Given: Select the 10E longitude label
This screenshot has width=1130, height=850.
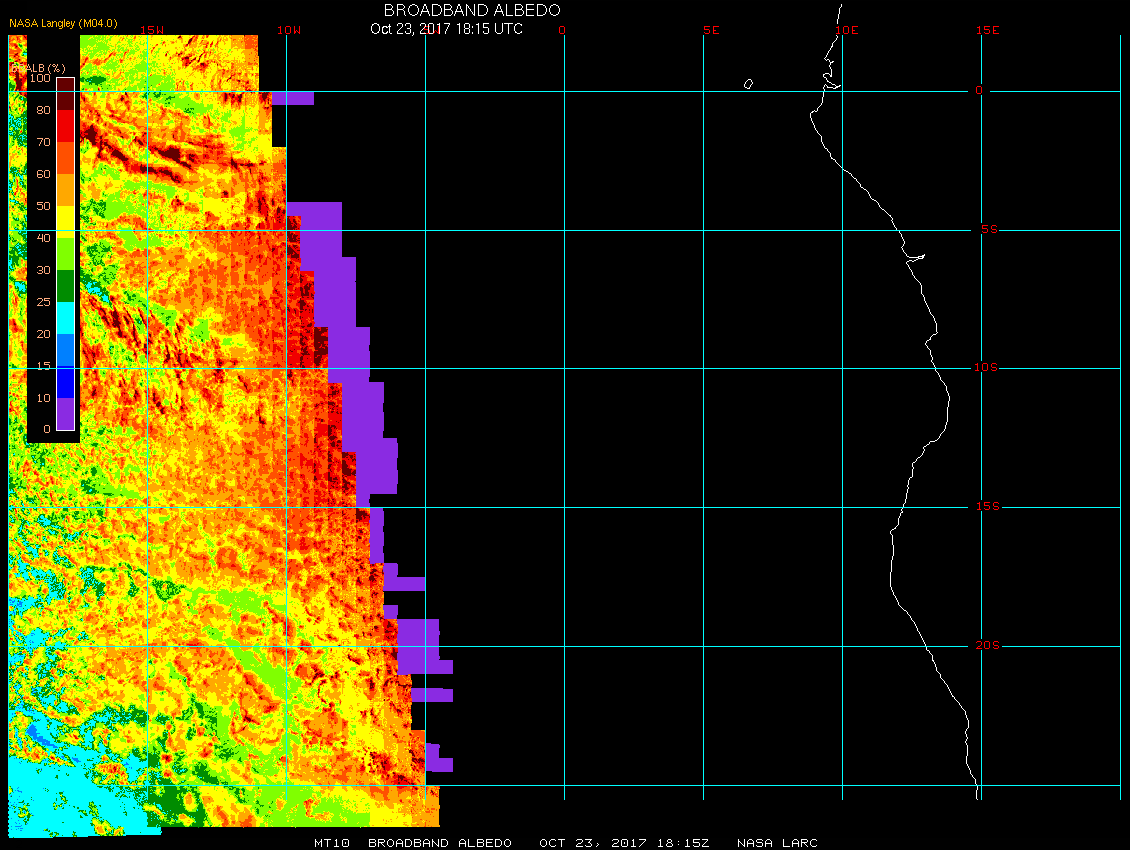Looking at the screenshot, I should pyautogui.click(x=847, y=30).
